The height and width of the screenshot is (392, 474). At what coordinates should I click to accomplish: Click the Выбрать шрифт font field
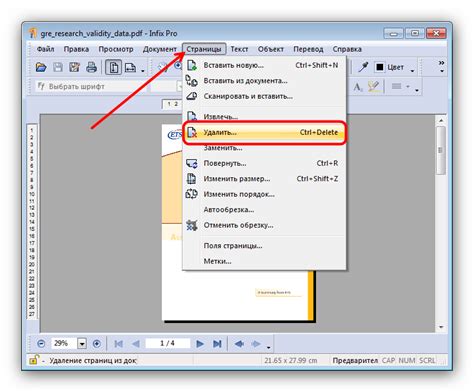(90, 87)
